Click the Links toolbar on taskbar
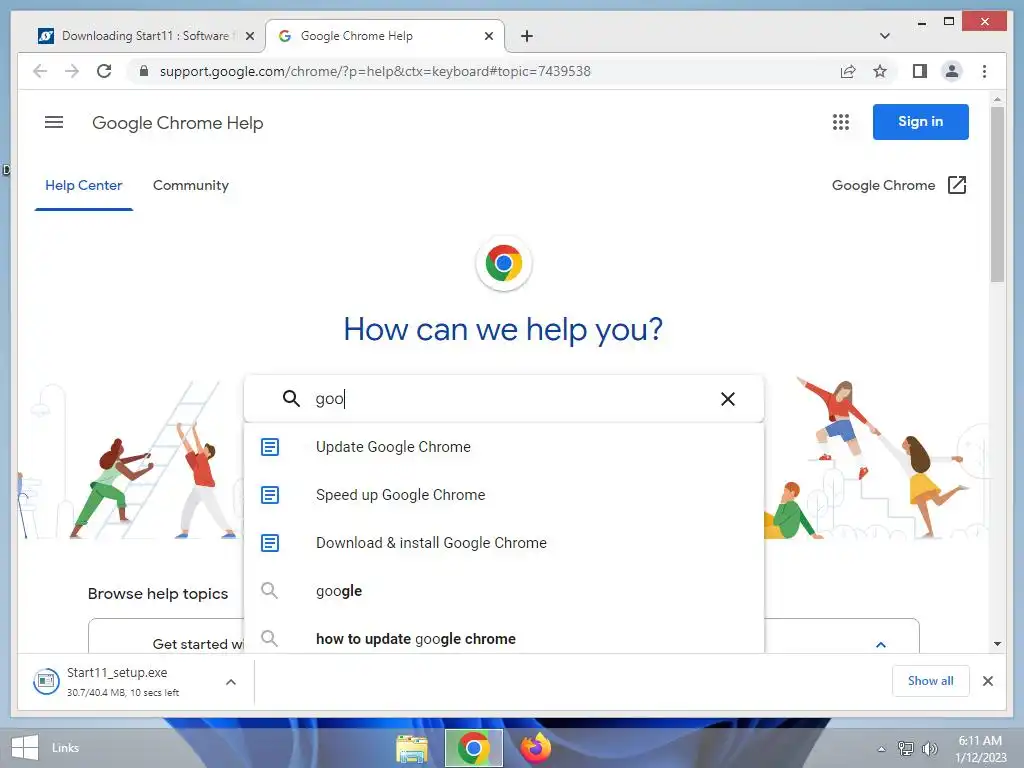The width and height of the screenshot is (1024, 768). coord(65,748)
